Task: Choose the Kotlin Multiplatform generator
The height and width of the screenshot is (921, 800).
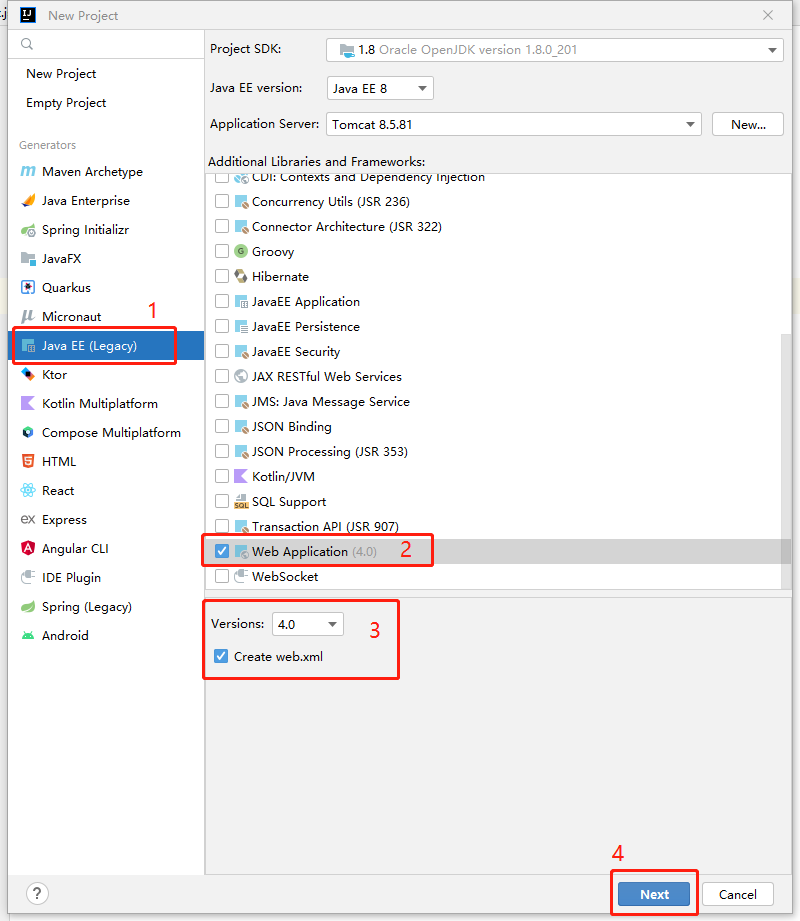Action: click(106, 404)
